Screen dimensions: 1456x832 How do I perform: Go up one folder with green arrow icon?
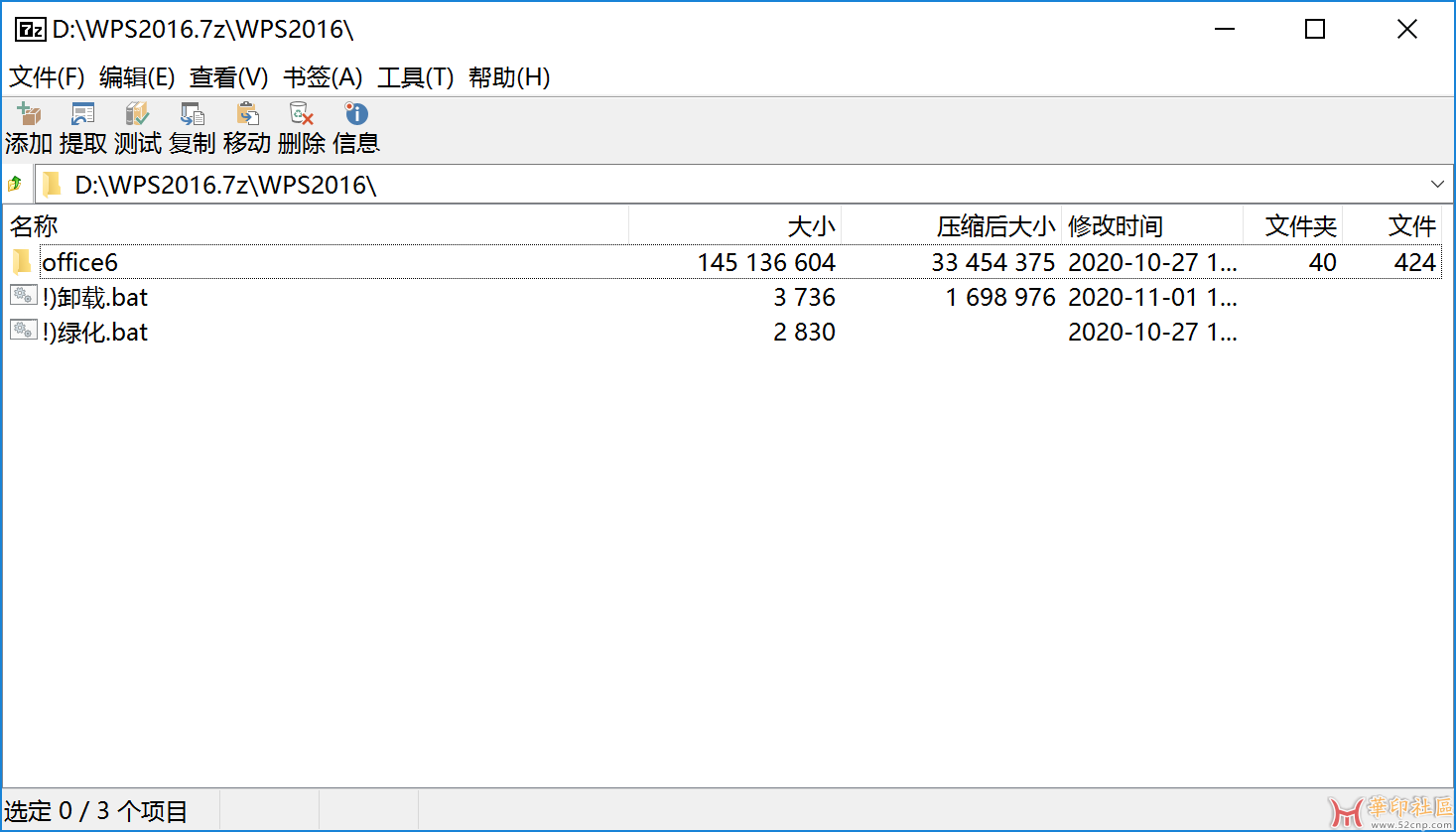click(15, 184)
